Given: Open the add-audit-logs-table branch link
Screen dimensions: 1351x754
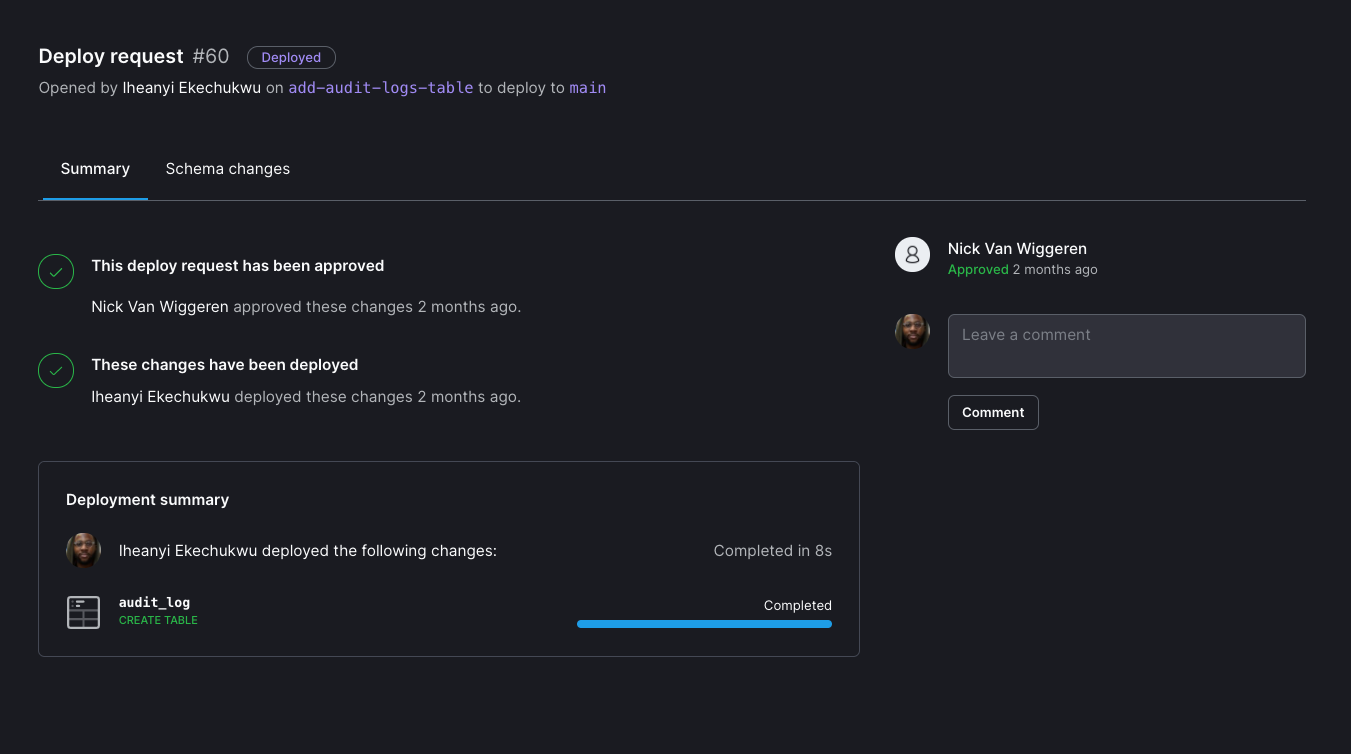Looking at the screenshot, I should [381, 88].
